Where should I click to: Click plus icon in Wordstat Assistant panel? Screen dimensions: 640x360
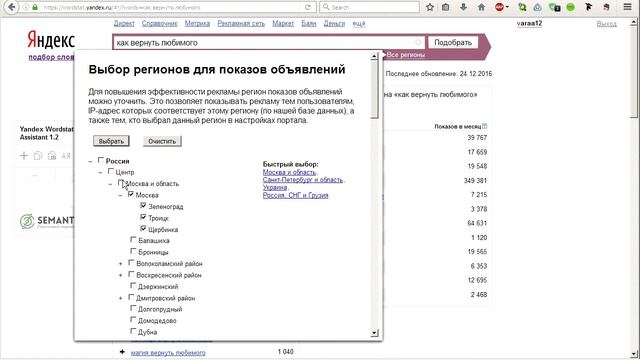click(24, 156)
